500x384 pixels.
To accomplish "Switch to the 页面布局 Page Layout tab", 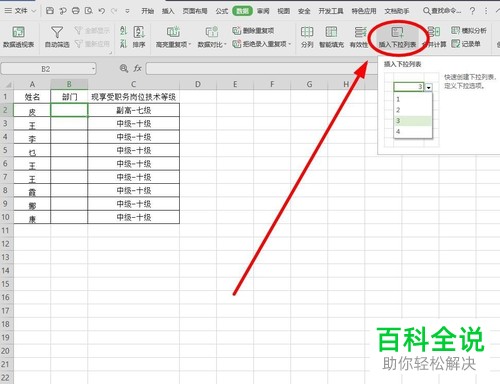I will click(195, 11).
